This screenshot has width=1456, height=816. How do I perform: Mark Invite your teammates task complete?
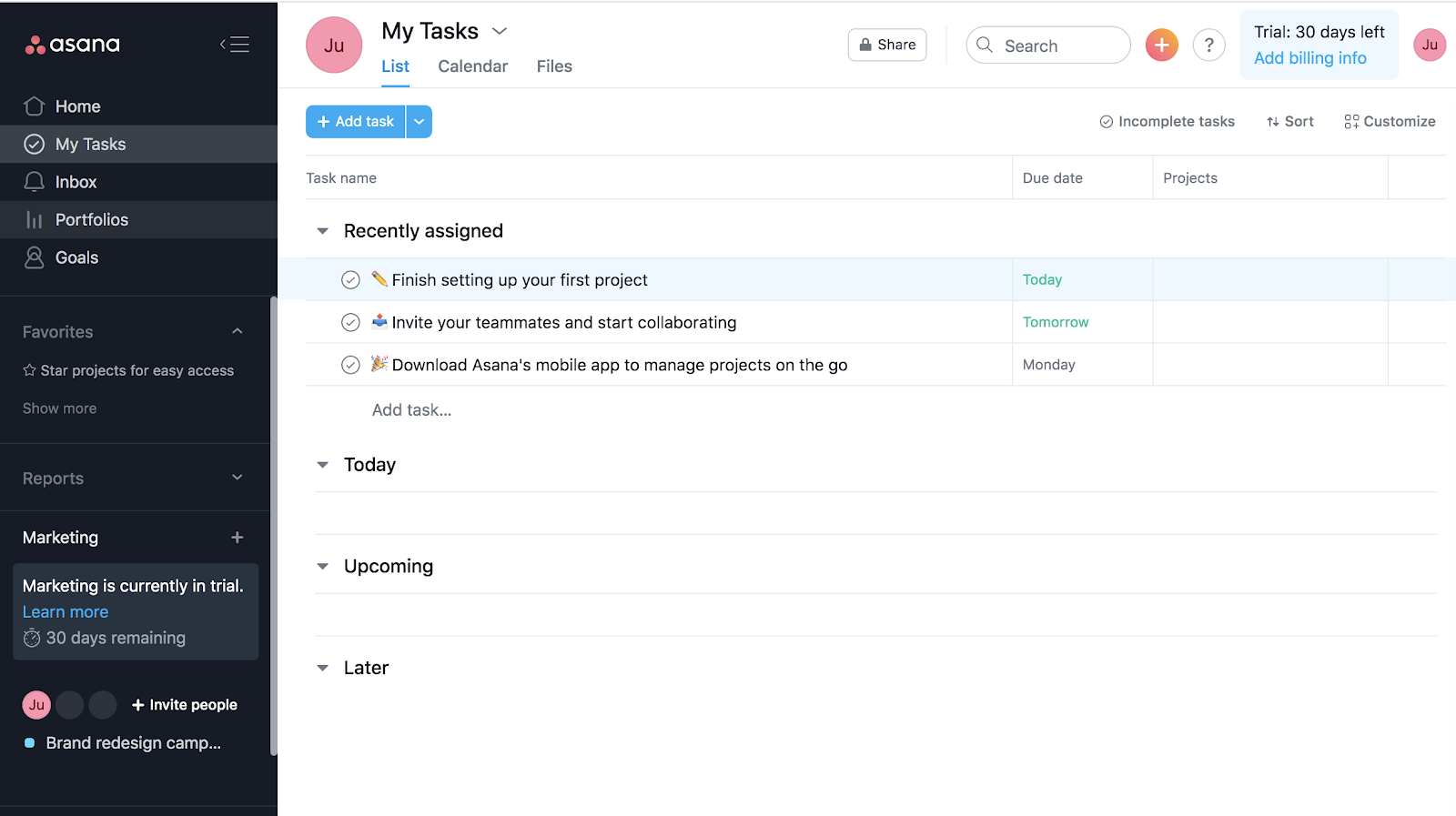pos(350,322)
